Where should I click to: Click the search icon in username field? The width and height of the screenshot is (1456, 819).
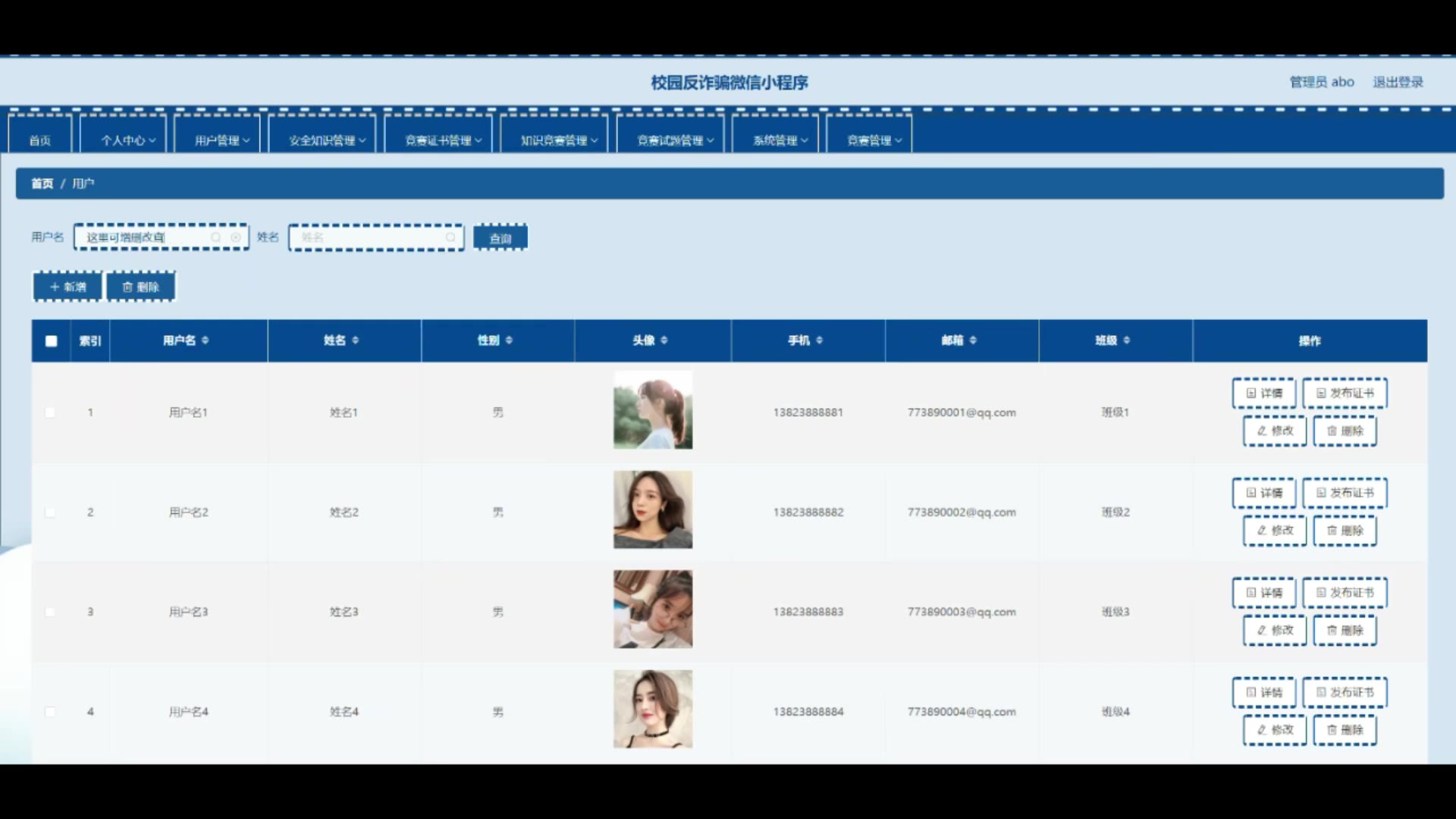[216, 237]
